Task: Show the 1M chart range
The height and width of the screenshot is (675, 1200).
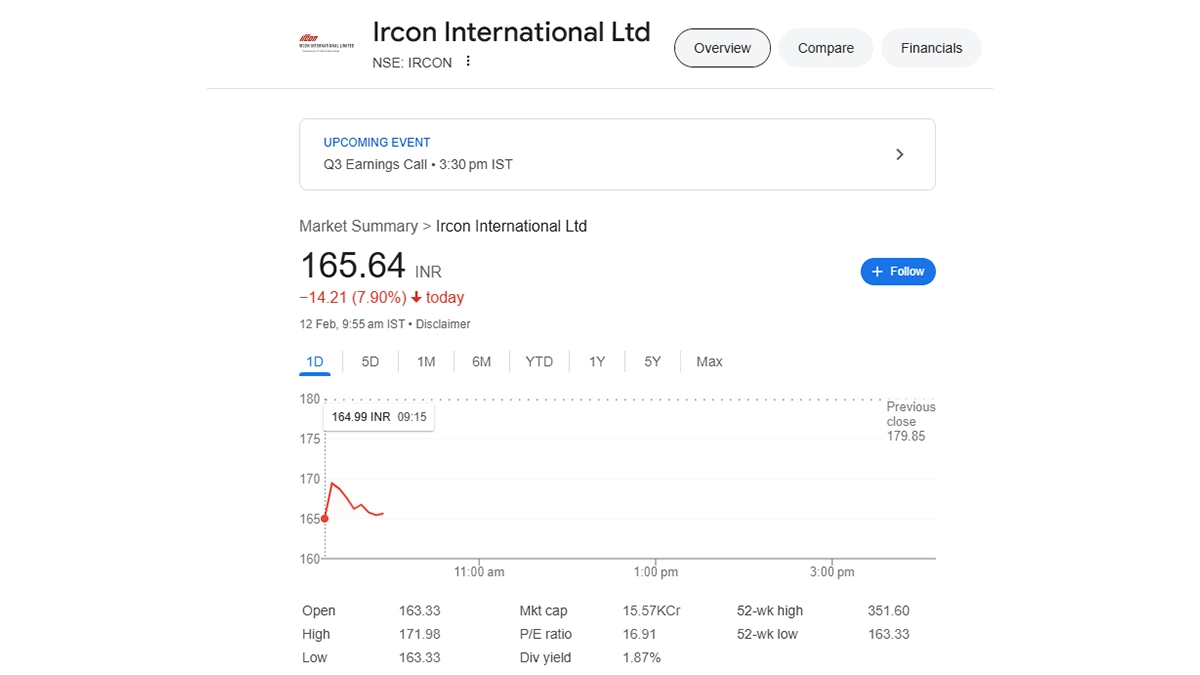Action: click(x=426, y=361)
